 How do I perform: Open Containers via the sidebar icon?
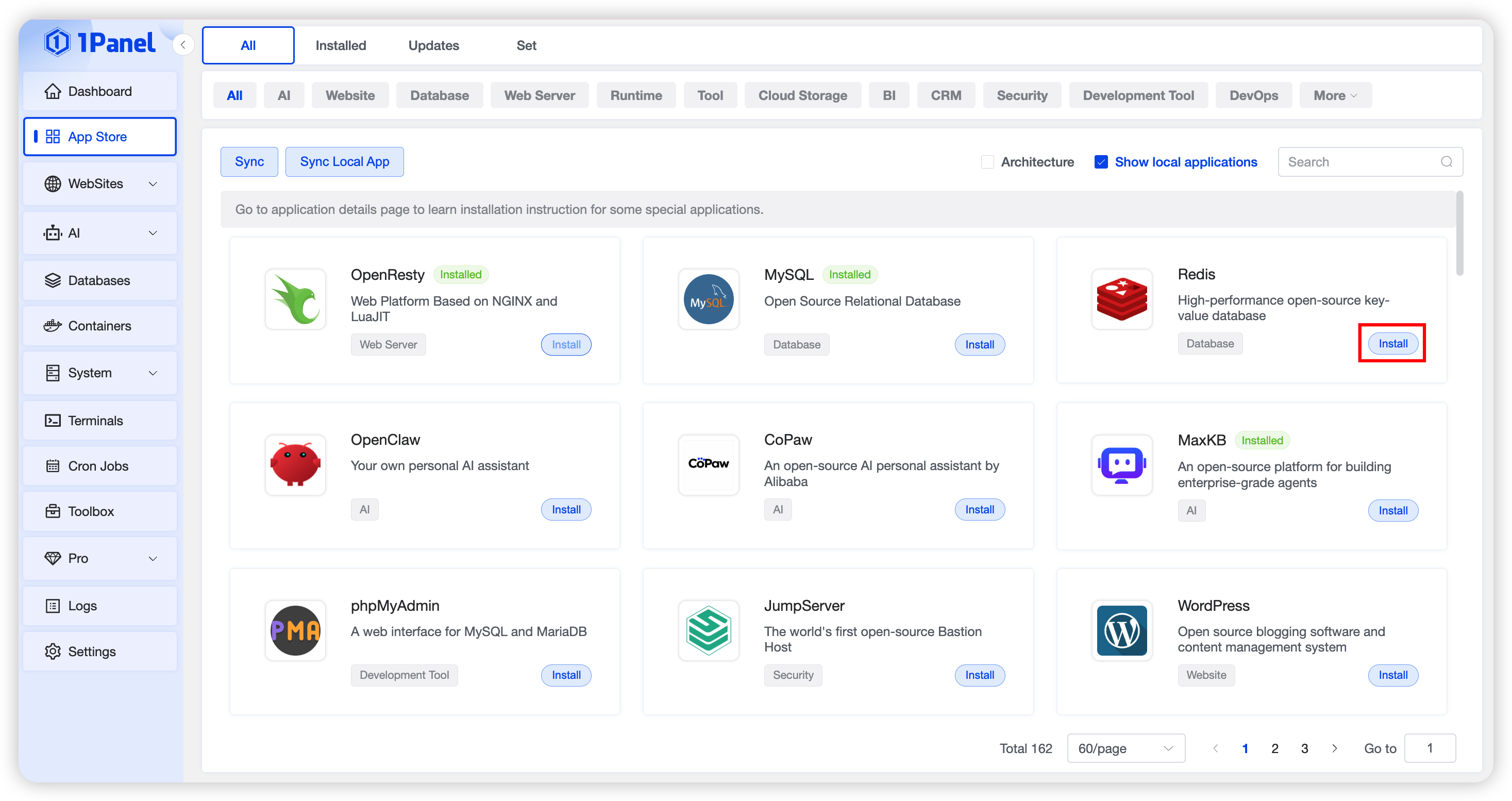tap(53, 325)
